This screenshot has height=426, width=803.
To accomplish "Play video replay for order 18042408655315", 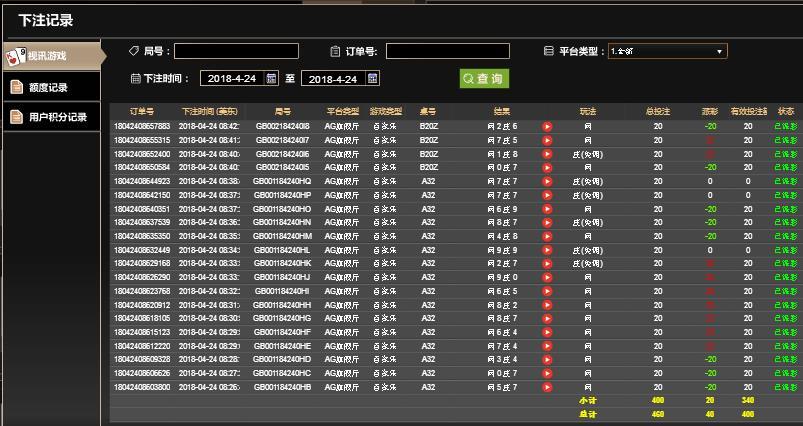I will (547, 140).
